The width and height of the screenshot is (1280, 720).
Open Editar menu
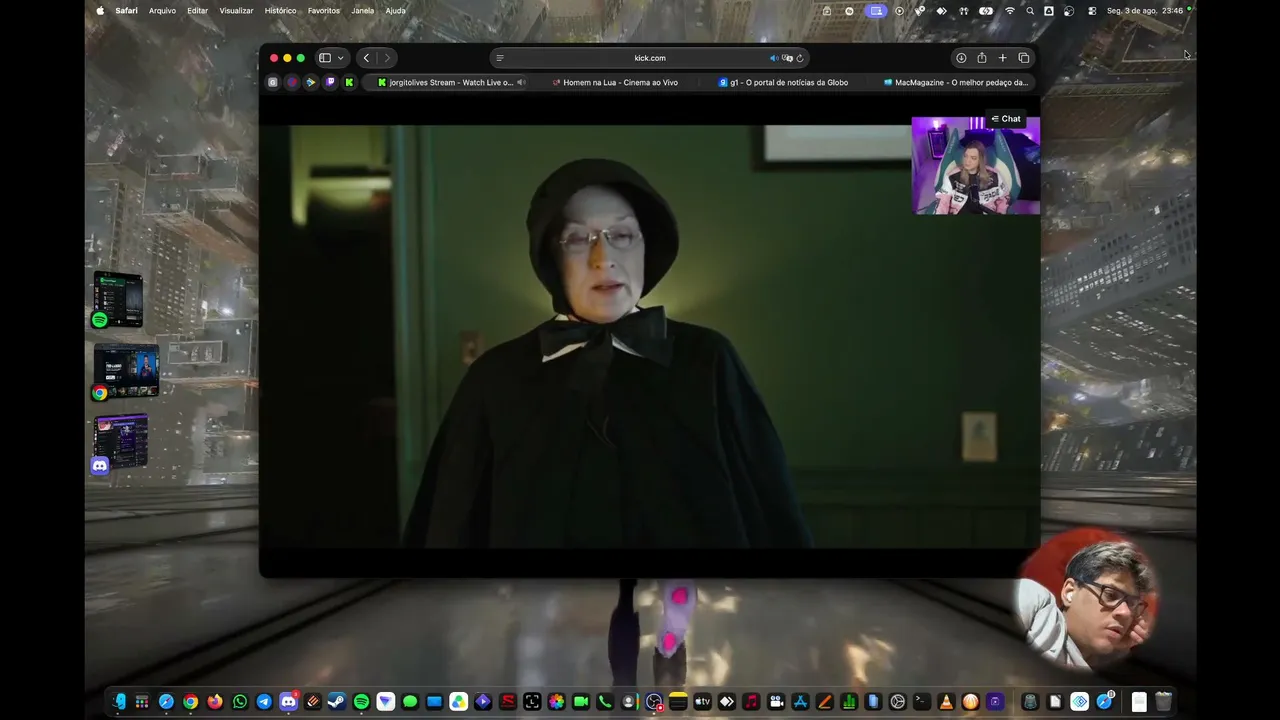coord(198,11)
